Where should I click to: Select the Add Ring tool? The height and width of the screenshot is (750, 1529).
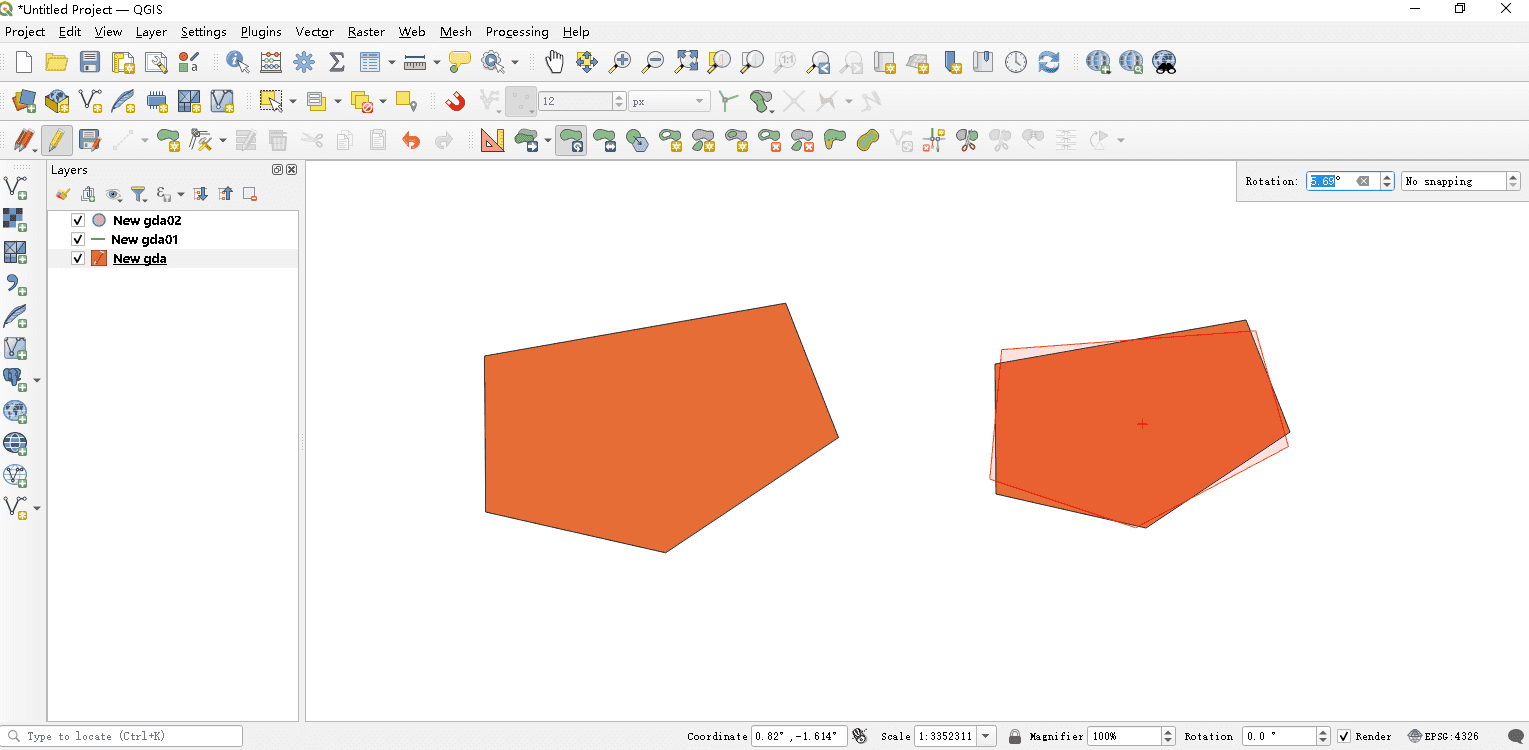(x=670, y=140)
